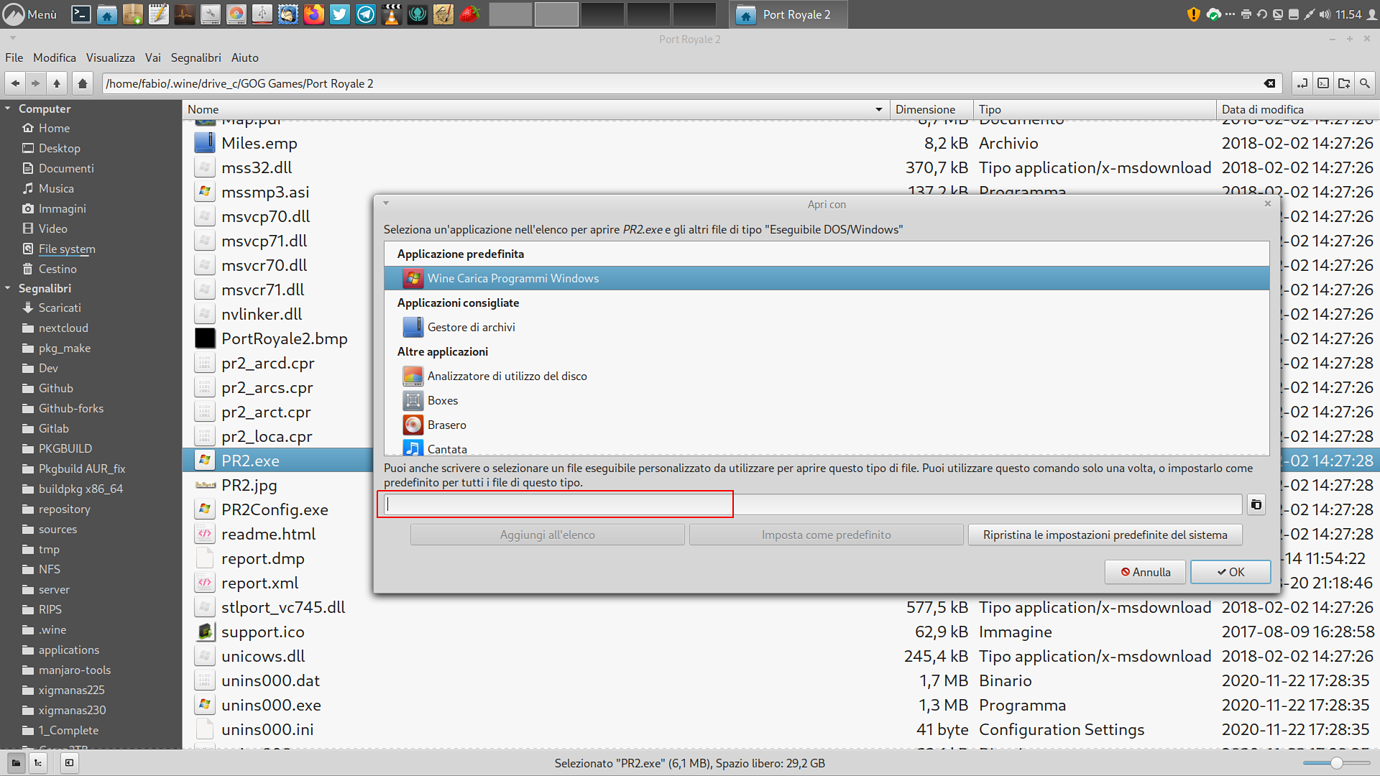Select the PortRoyale2.bmp file
The height and width of the screenshot is (776, 1380).
click(x=284, y=339)
